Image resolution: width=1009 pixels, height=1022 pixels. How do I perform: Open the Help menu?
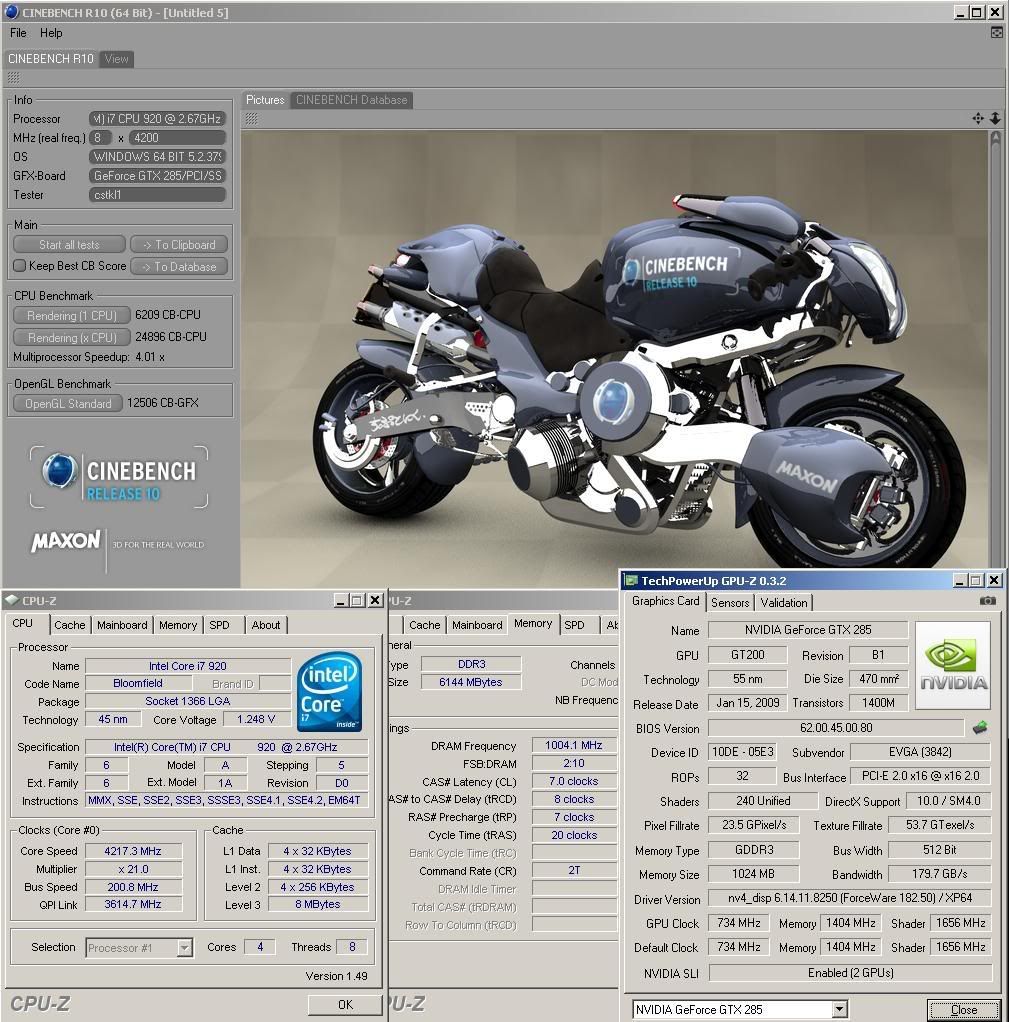pos(51,33)
